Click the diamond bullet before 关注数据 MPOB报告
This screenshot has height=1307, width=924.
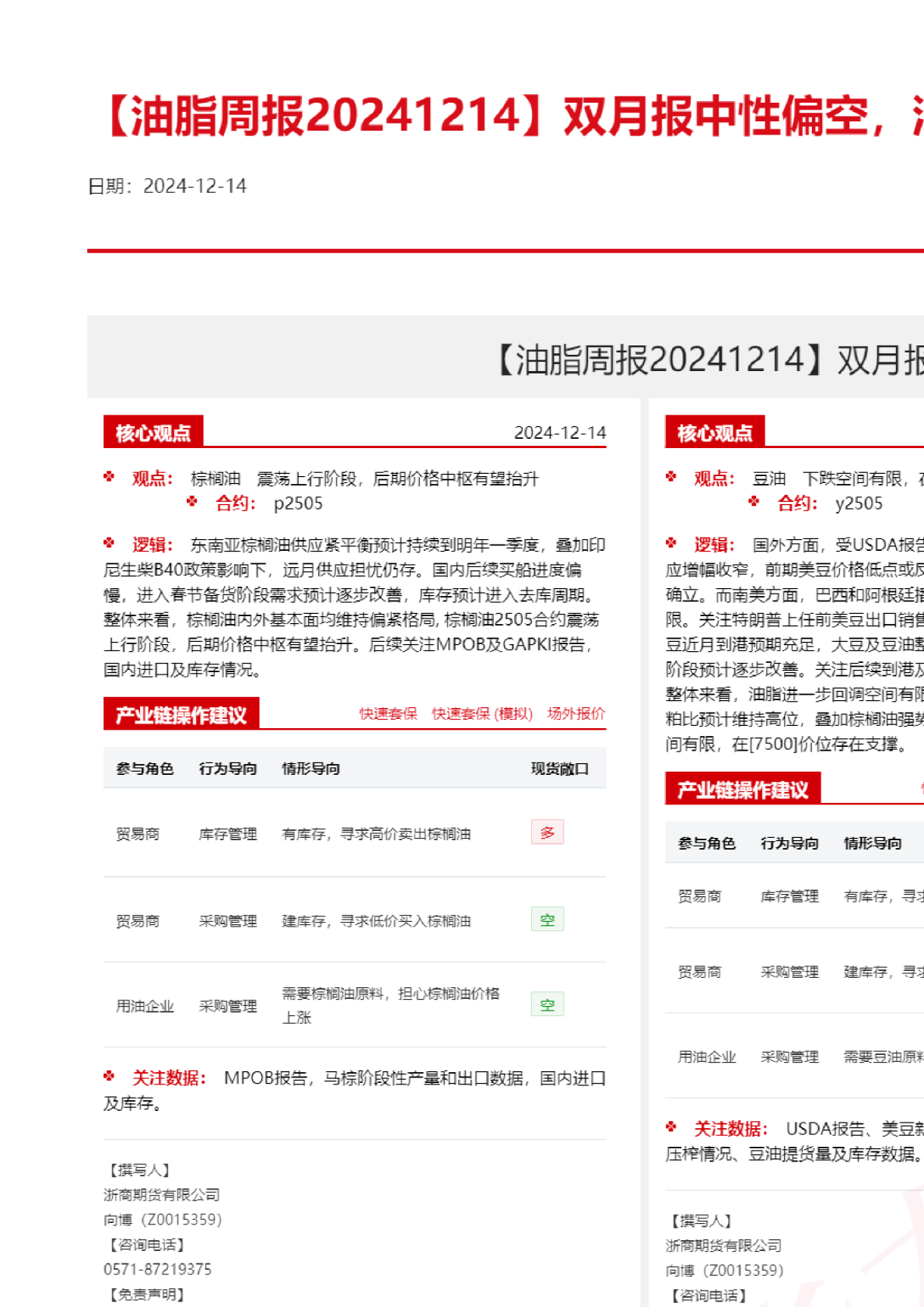pos(109,1077)
